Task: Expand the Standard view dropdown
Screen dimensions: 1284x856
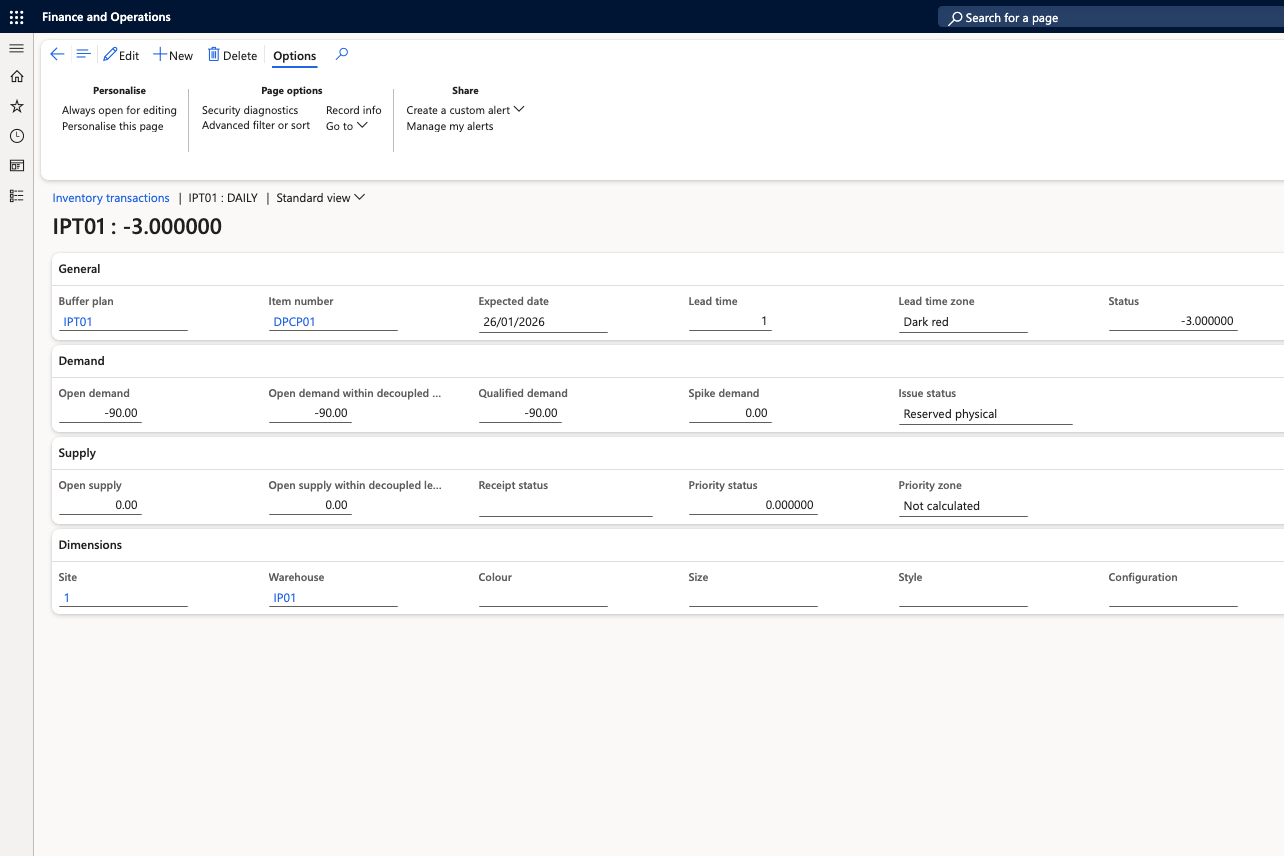Action: tap(320, 198)
